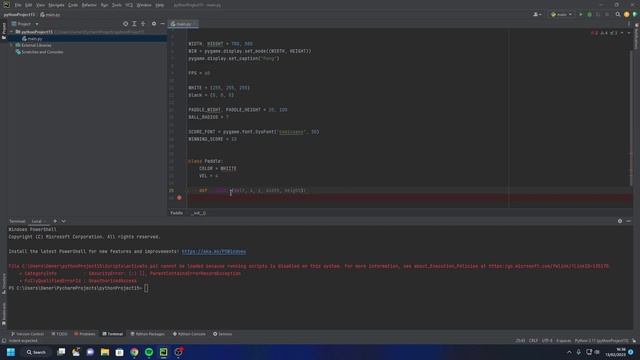
Task: Click errors and warnings inspection indicator
Action: tap(604, 33)
